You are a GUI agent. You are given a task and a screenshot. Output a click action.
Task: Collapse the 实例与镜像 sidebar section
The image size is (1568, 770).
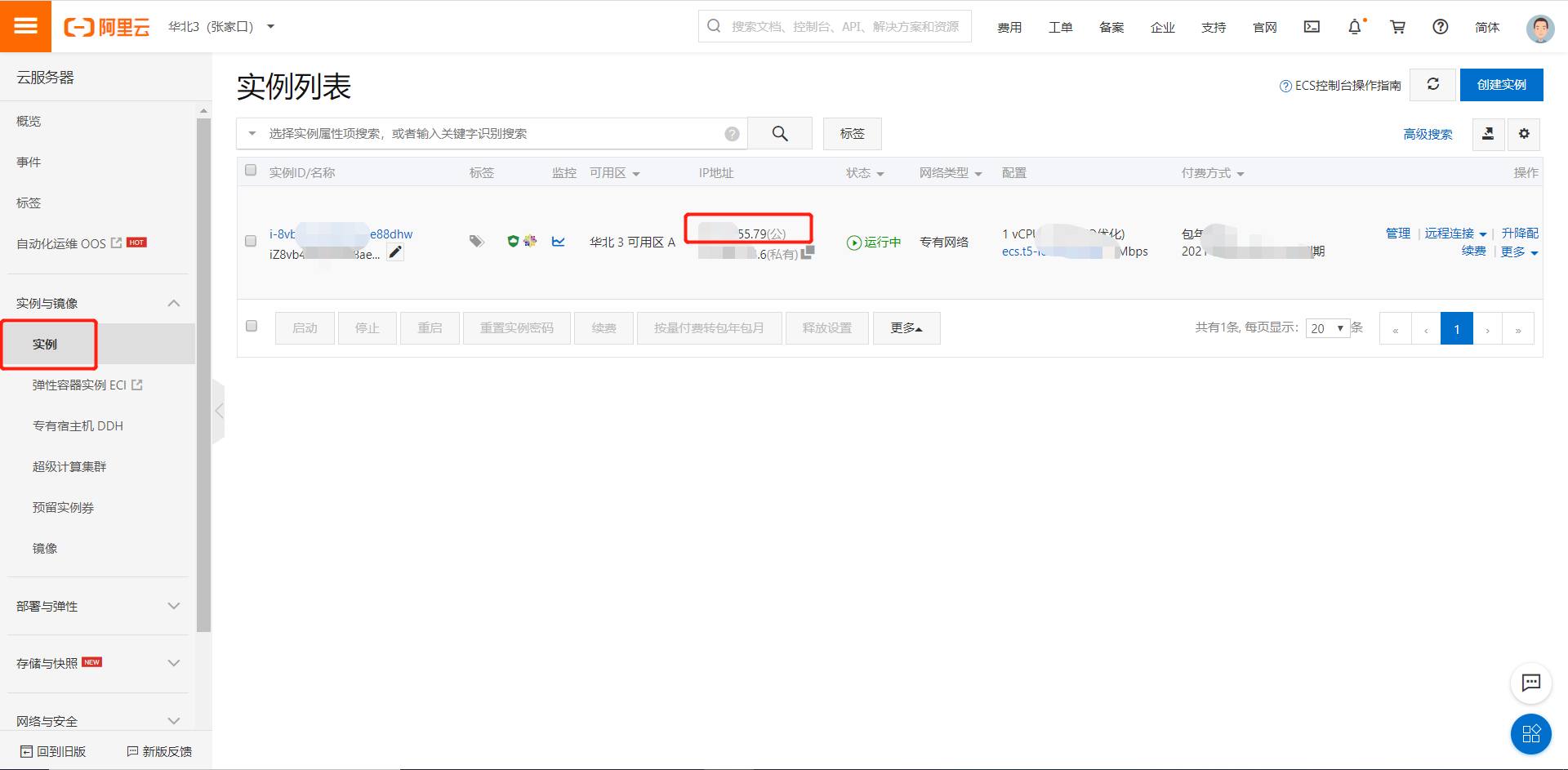click(173, 302)
